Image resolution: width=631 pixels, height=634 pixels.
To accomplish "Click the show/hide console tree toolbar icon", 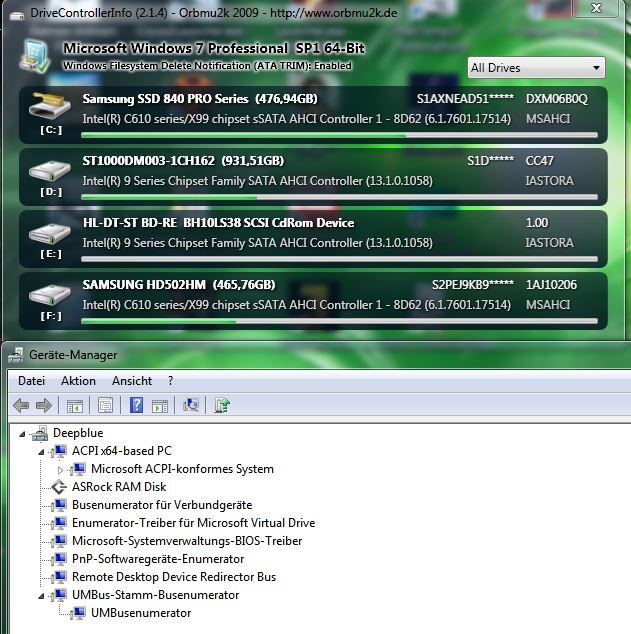I will 75,406.
